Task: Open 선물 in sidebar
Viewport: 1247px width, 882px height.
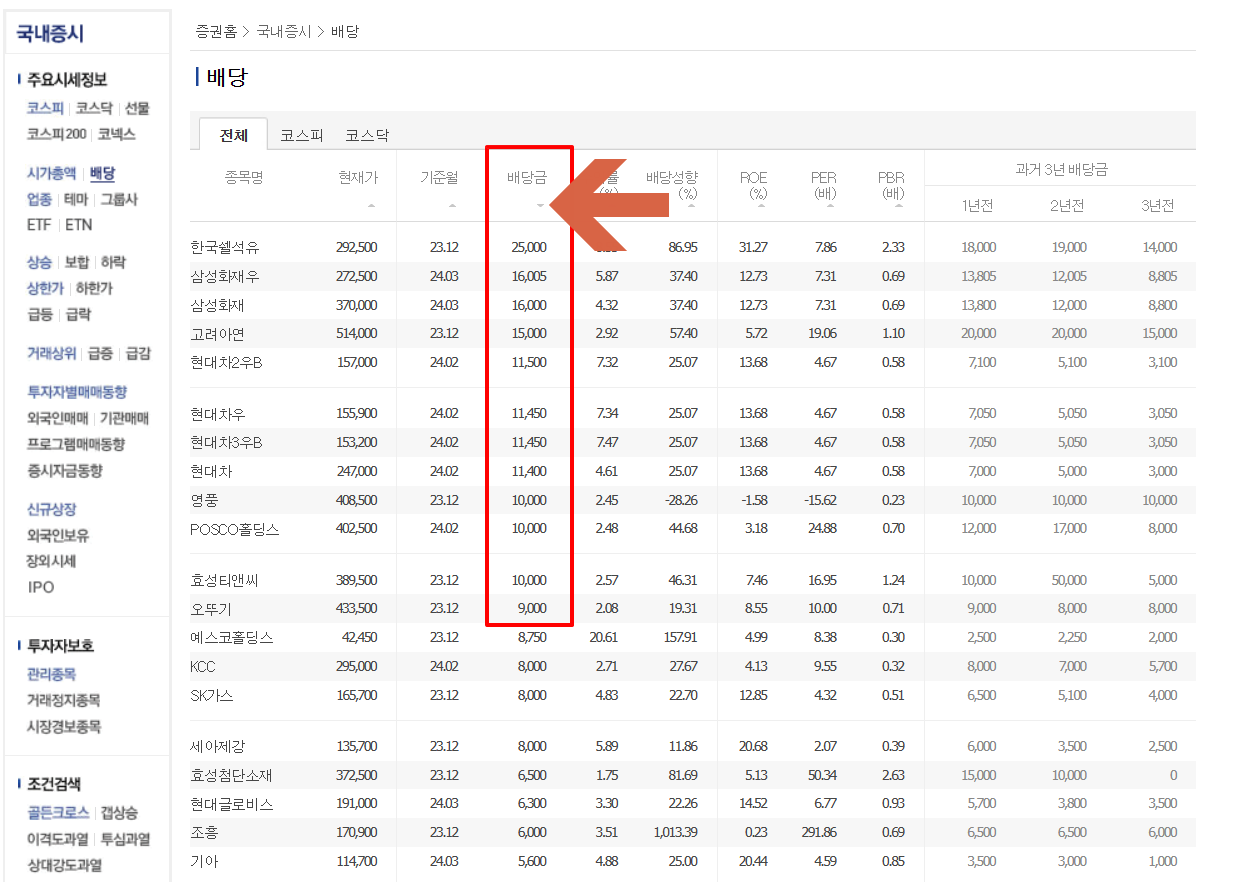Action: pos(137,108)
